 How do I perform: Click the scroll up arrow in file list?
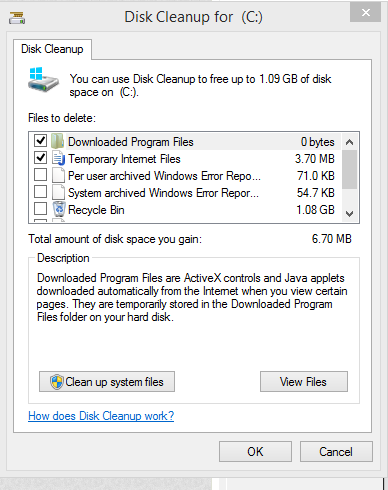(349, 142)
